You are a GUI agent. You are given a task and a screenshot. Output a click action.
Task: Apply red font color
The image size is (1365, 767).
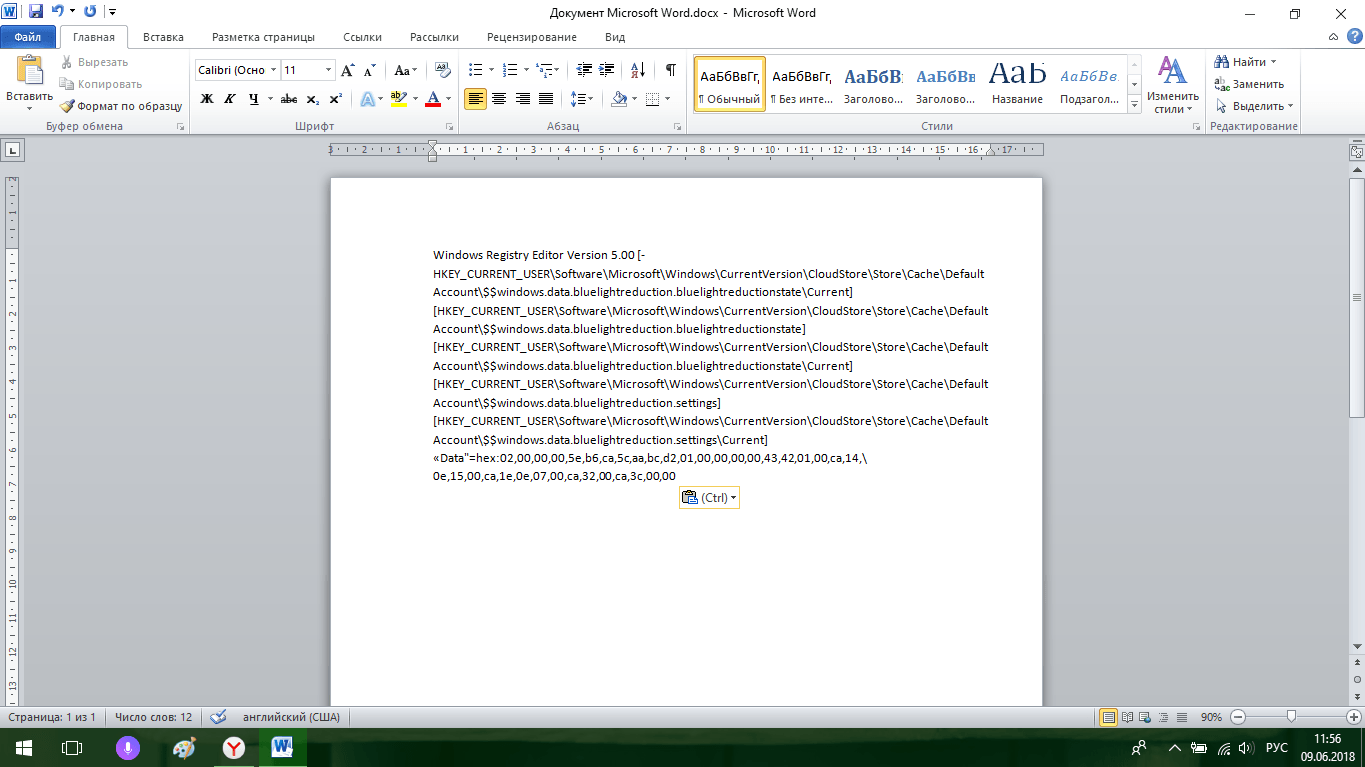(x=433, y=99)
